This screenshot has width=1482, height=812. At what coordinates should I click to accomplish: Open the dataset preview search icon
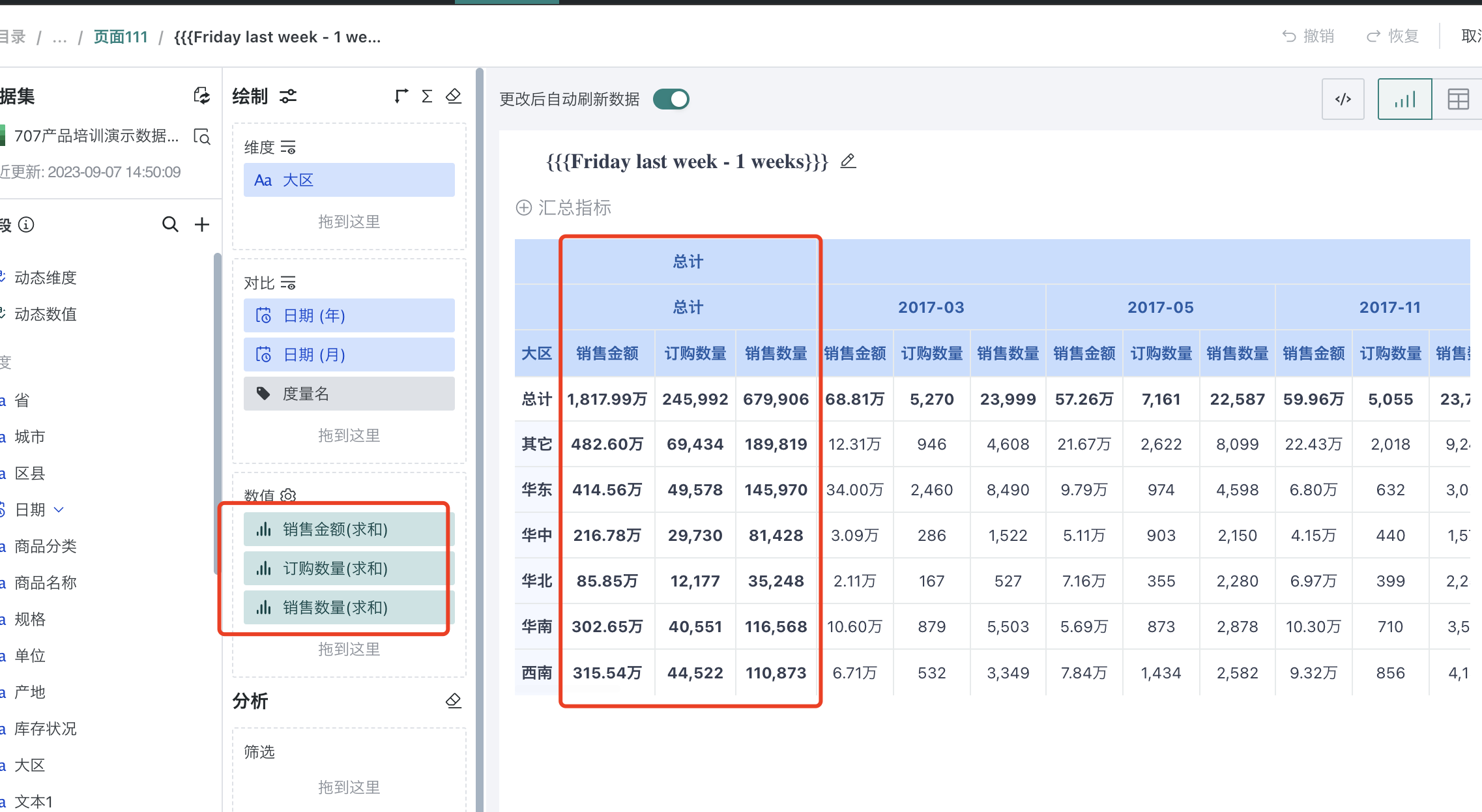201,136
